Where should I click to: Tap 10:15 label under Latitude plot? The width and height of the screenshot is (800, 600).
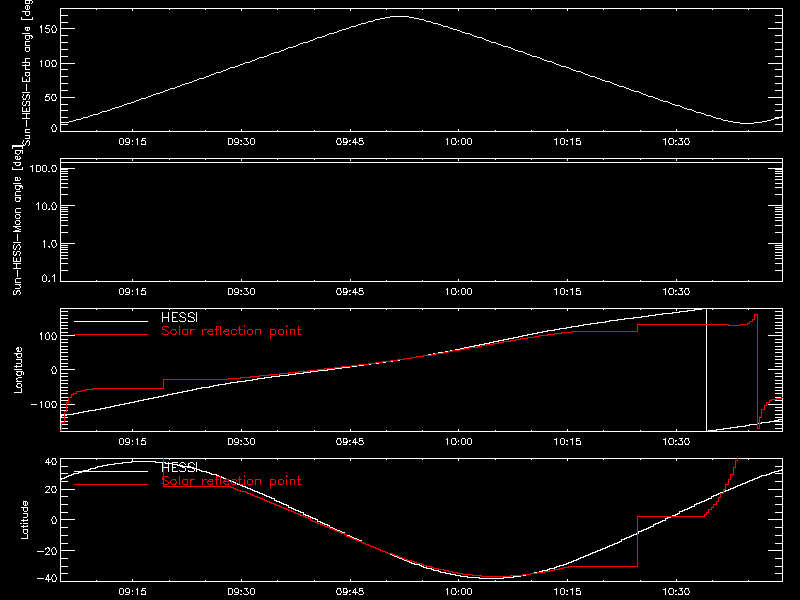pyautogui.click(x=567, y=591)
